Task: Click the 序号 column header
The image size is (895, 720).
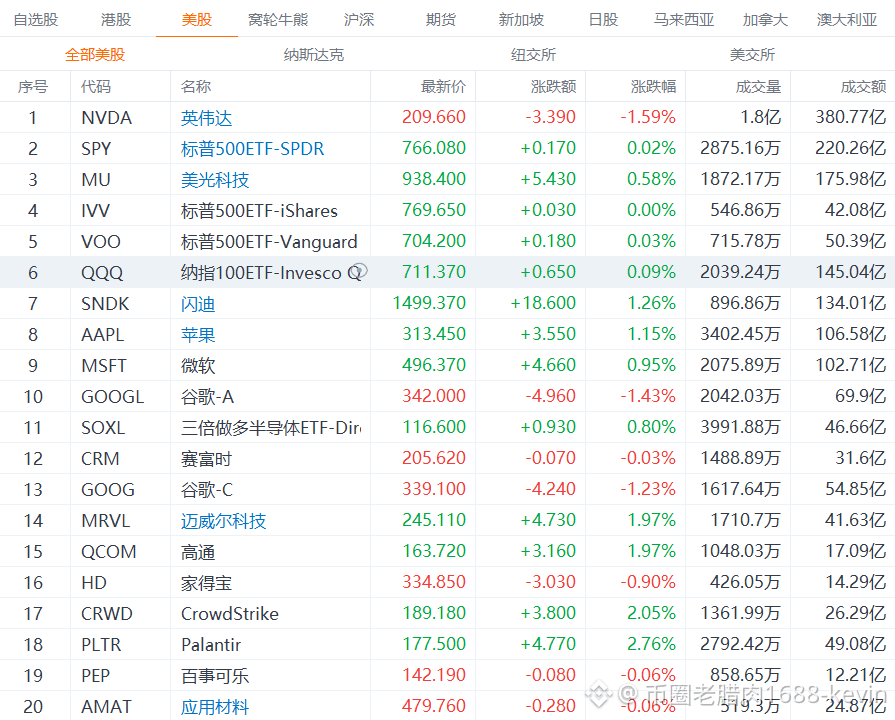Action: (33, 87)
